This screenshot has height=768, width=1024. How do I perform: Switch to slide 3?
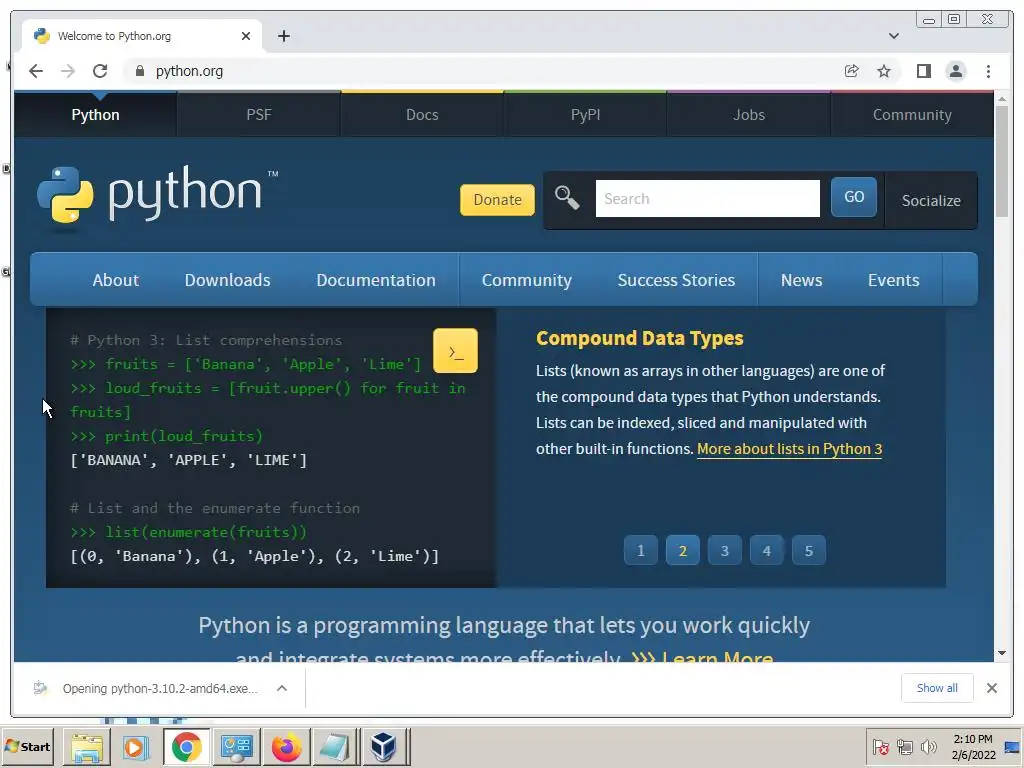724,551
